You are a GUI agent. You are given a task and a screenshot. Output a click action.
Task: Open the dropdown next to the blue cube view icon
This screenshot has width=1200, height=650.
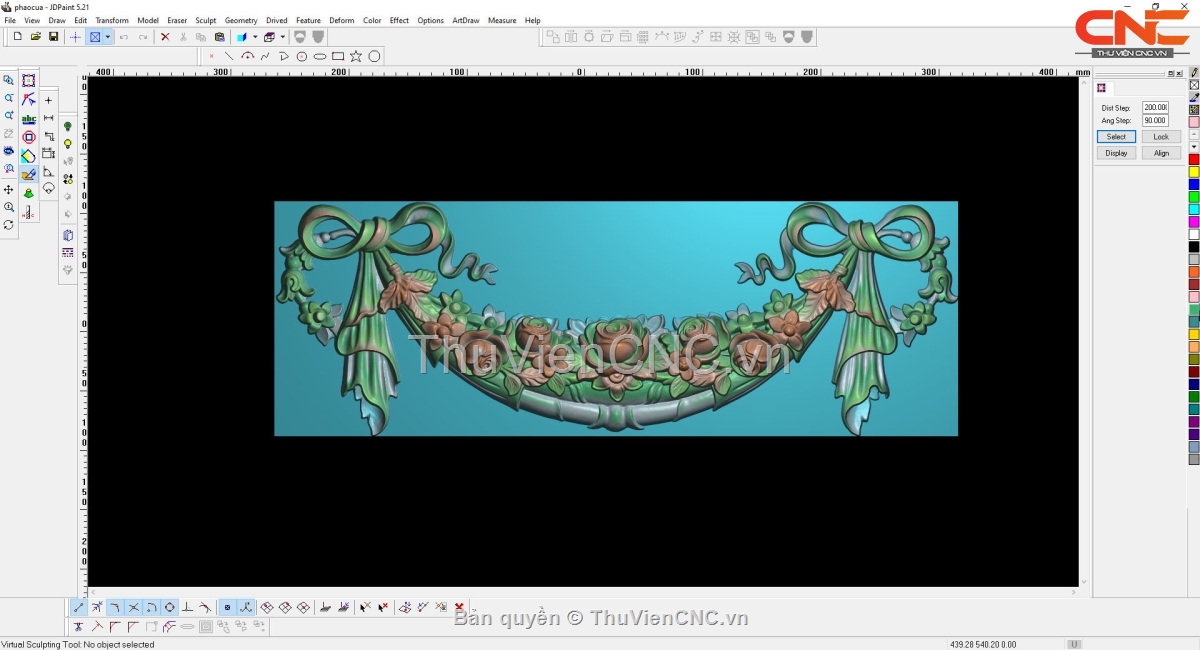(x=255, y=37)
